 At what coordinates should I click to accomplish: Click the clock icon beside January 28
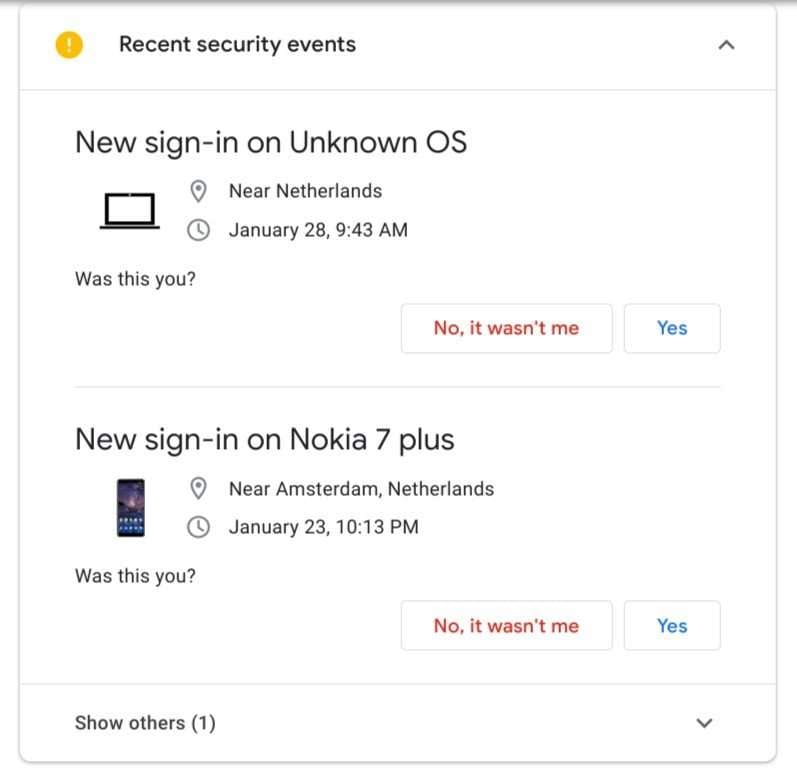point(199,230)
